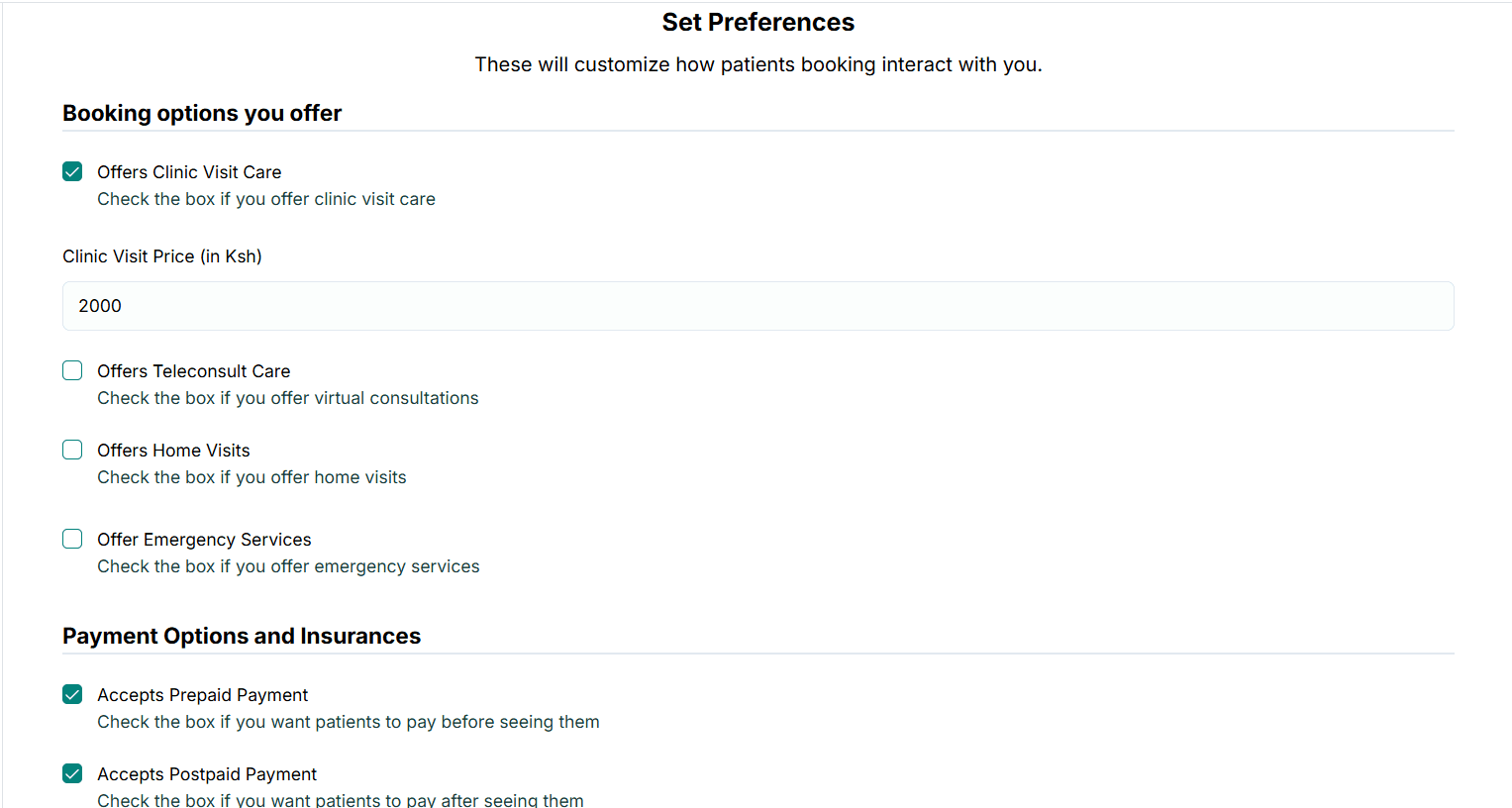The image size is (1512, 808).
Task: Click the Clinic Visit Price (in Ksh) label
Action: (161, 255)
